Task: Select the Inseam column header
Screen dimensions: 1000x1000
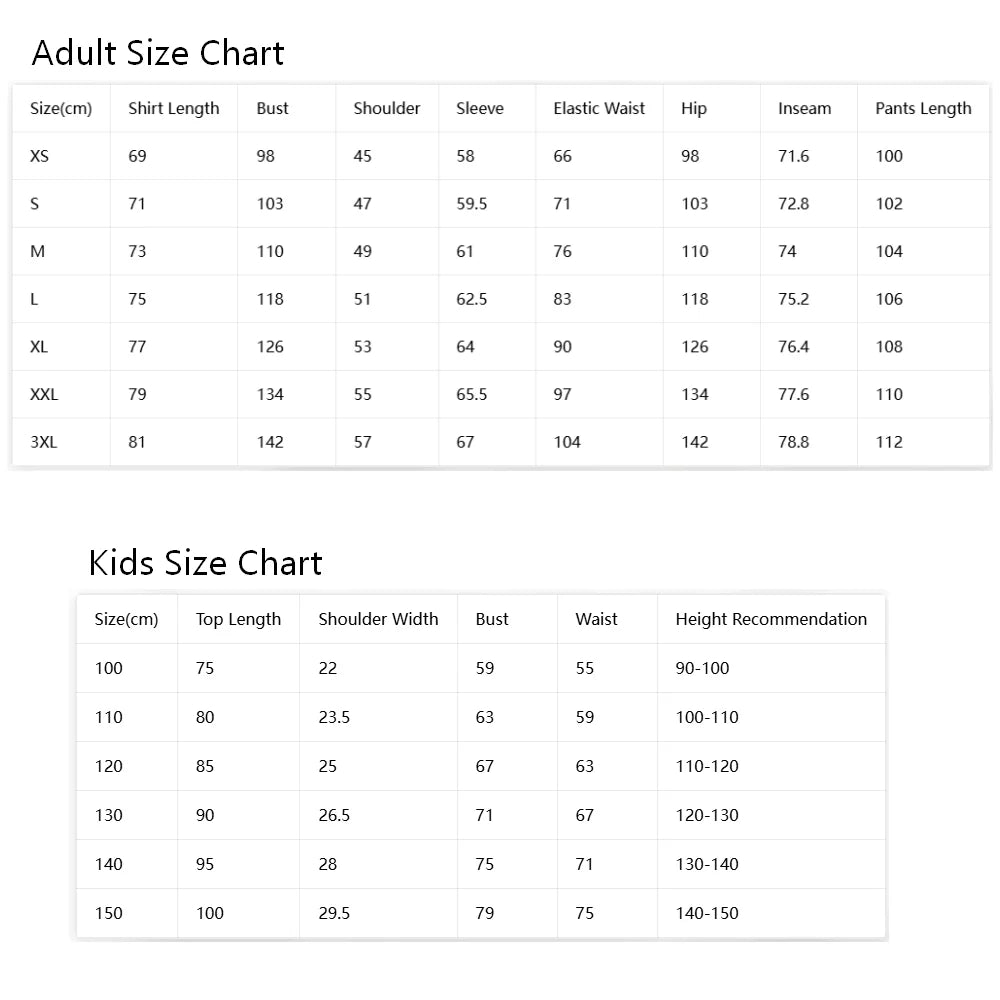Action: point(804,108)
